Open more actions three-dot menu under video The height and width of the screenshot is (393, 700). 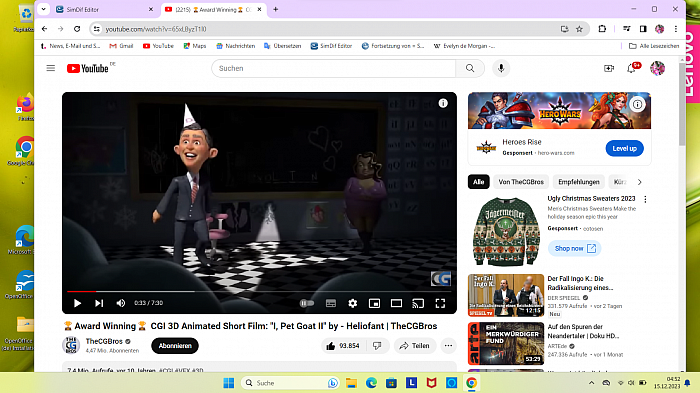[448, 346]
